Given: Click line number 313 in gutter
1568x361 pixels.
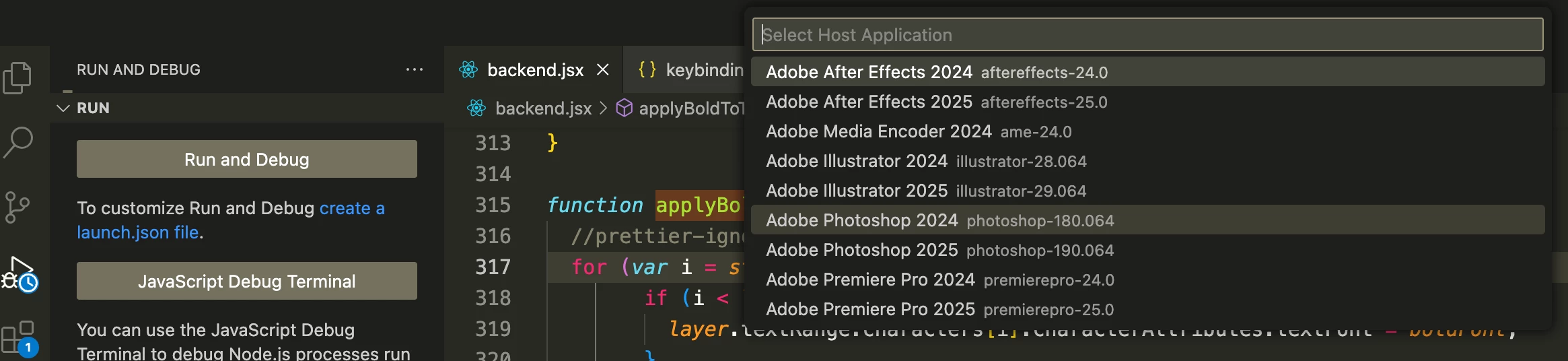Looking at the screenshot, I should pyautogui.click(x=493, y=143).
